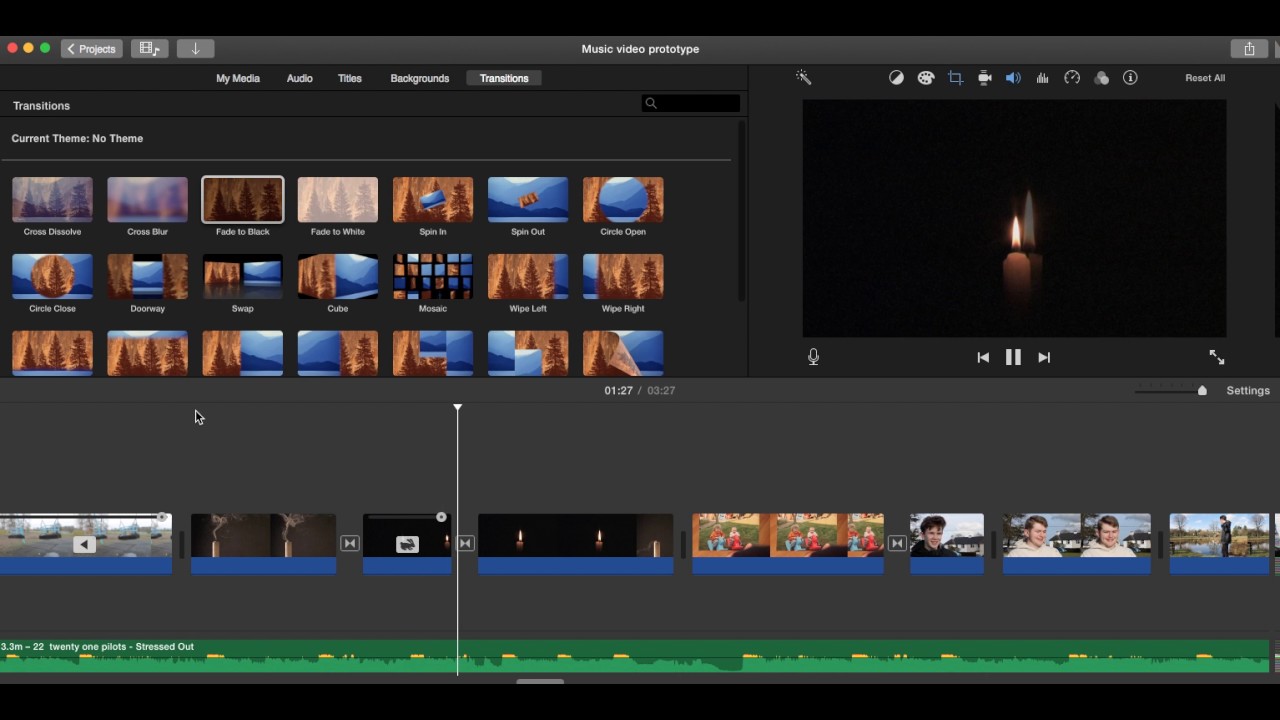Open timeline Settings
Image resolution: width=1280 pixels, height=720 pixels.
click(x=1248, y=391)
